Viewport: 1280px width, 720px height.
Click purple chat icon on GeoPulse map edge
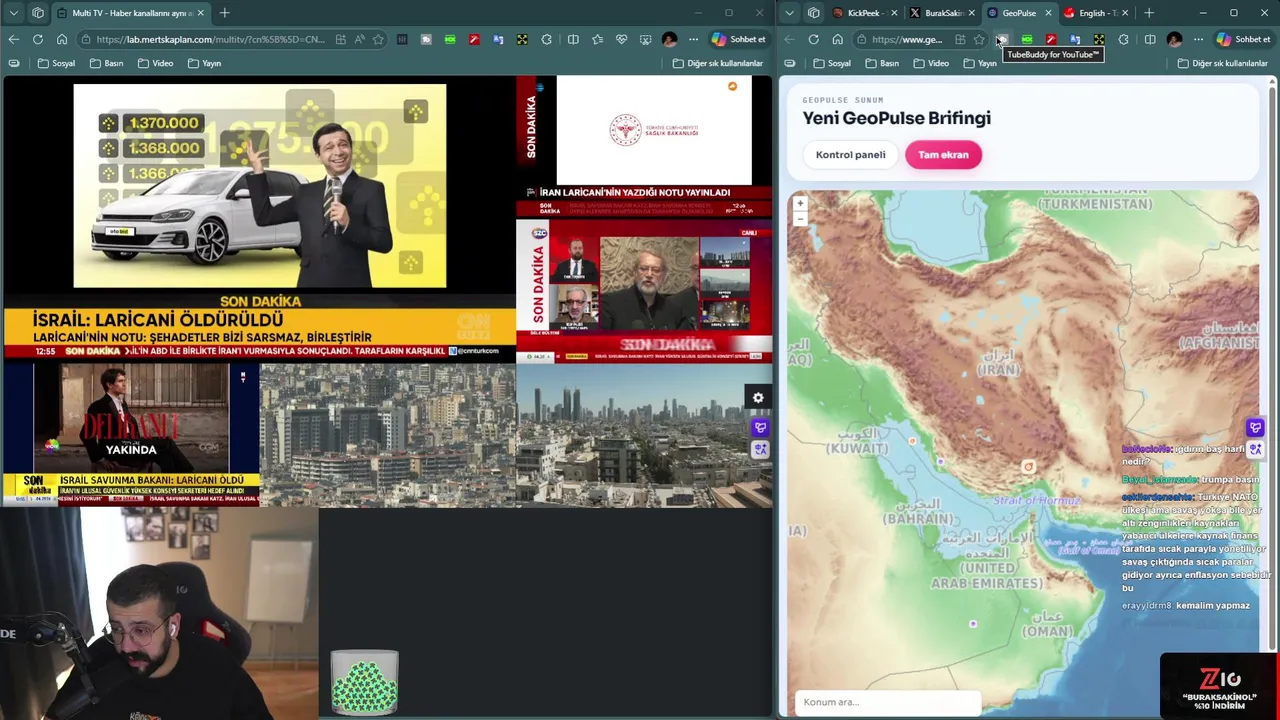click(1255, 428)
